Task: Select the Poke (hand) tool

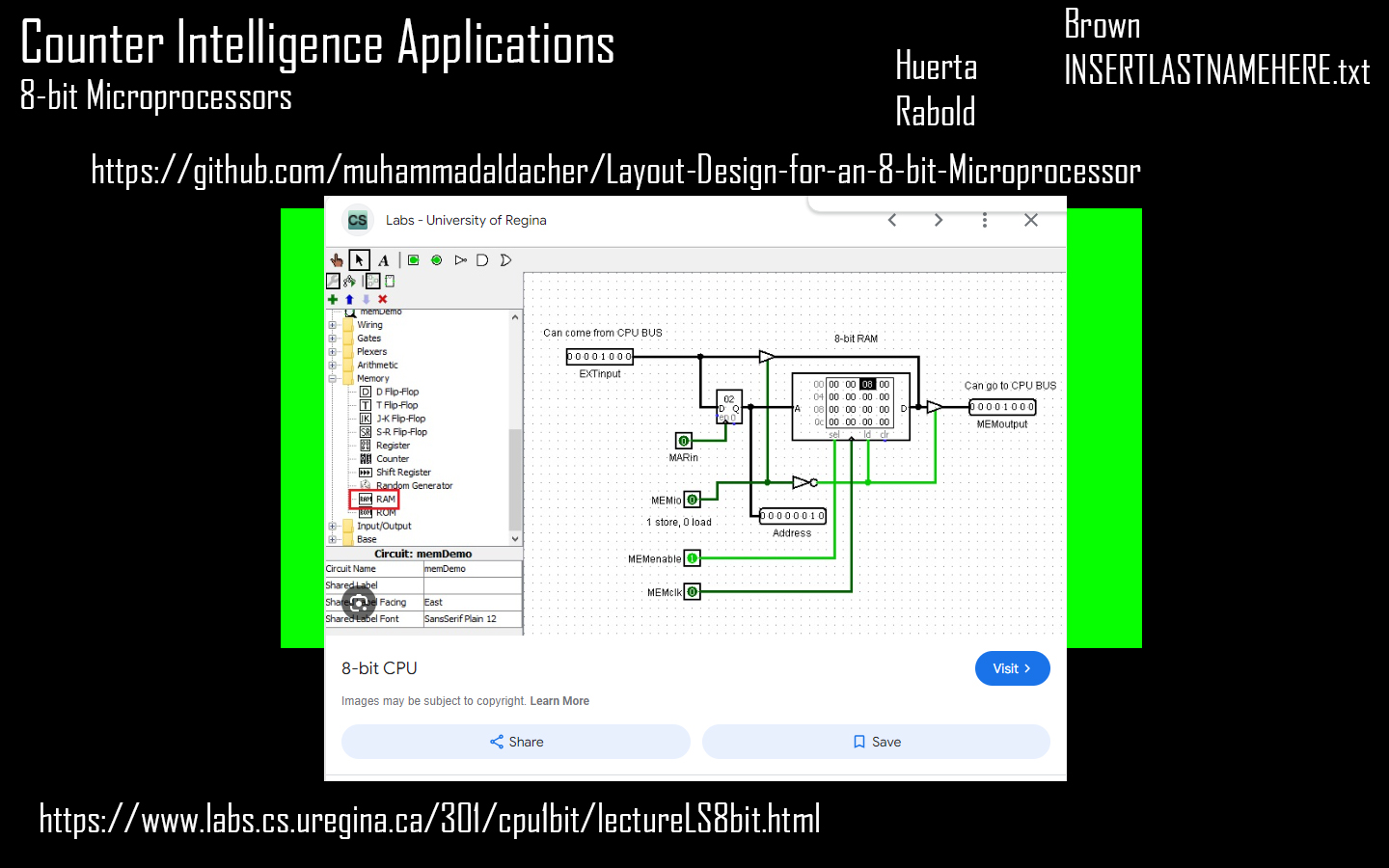Action: (x=336, y=260)
